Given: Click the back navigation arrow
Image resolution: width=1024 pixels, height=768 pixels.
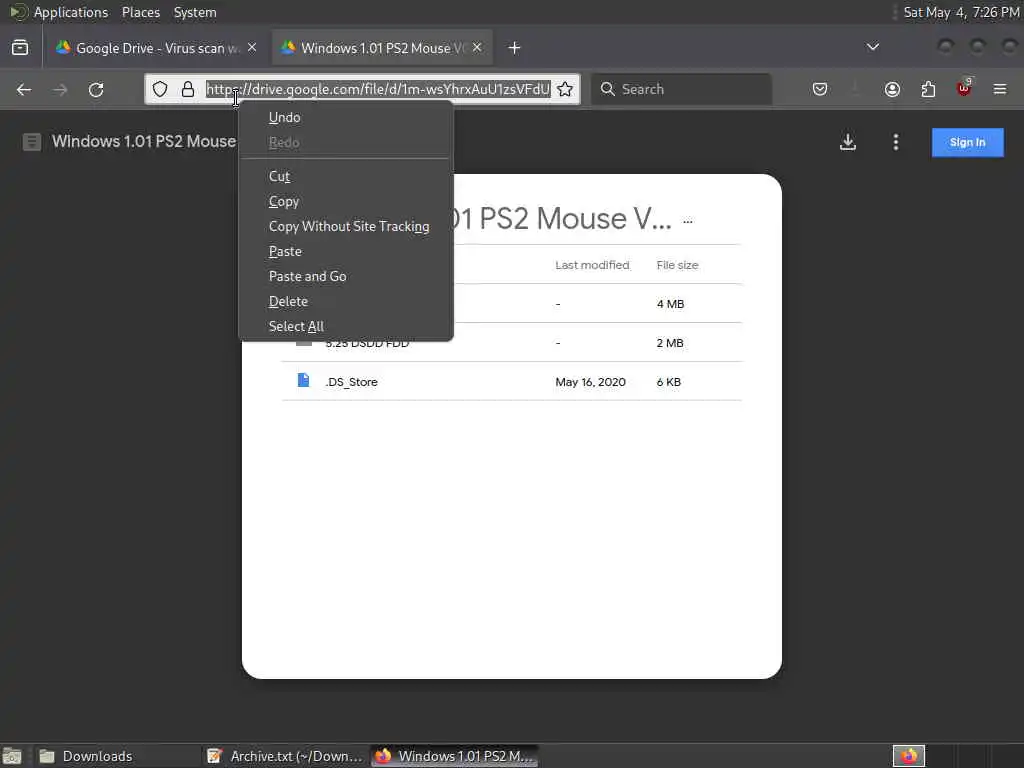Looking at the screenshot, I should coord(24,89).
